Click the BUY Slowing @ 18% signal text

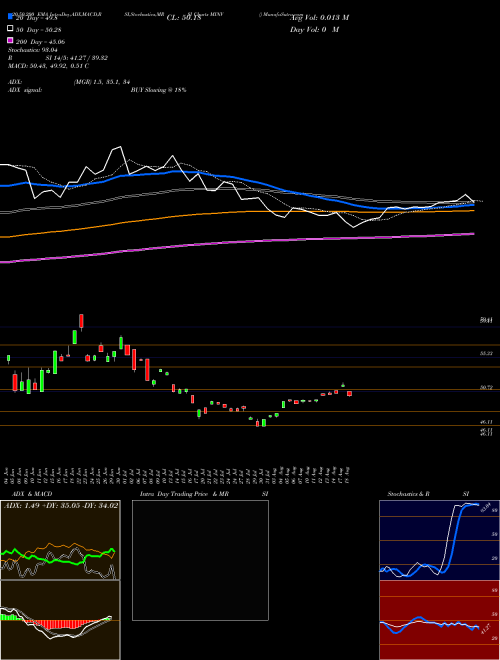coord(159,90)
